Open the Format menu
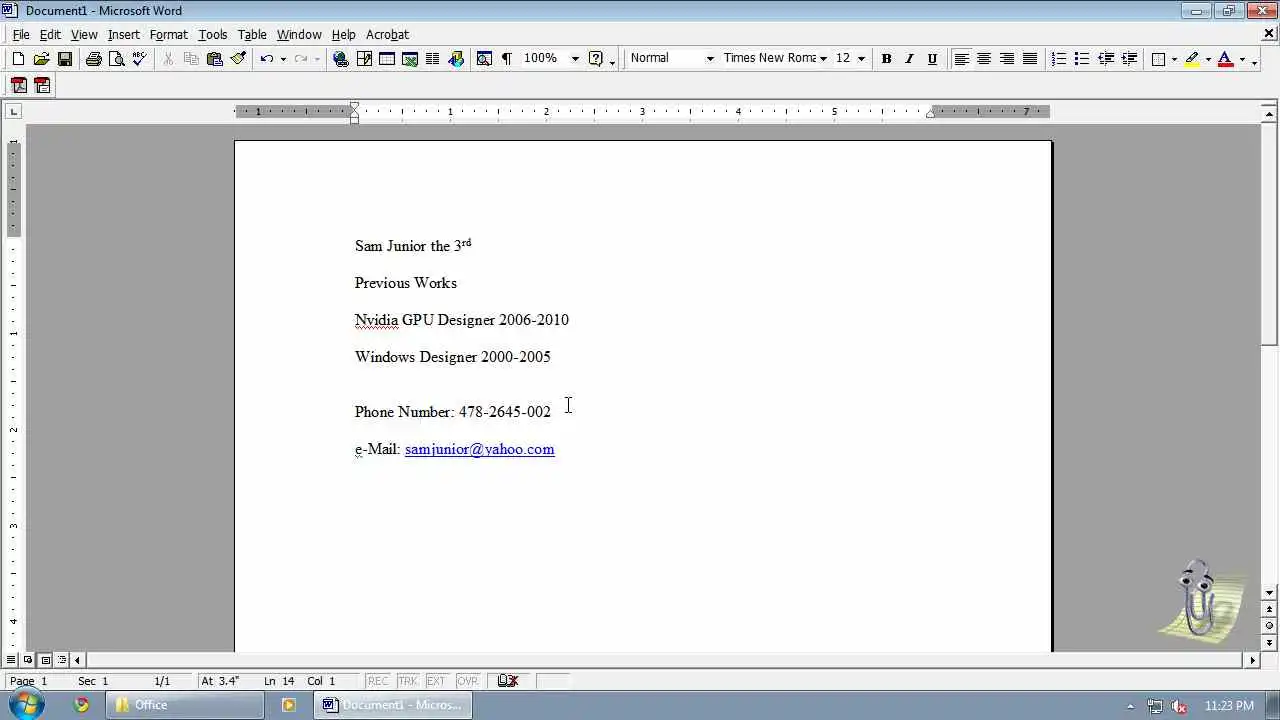 click(169, 34)
